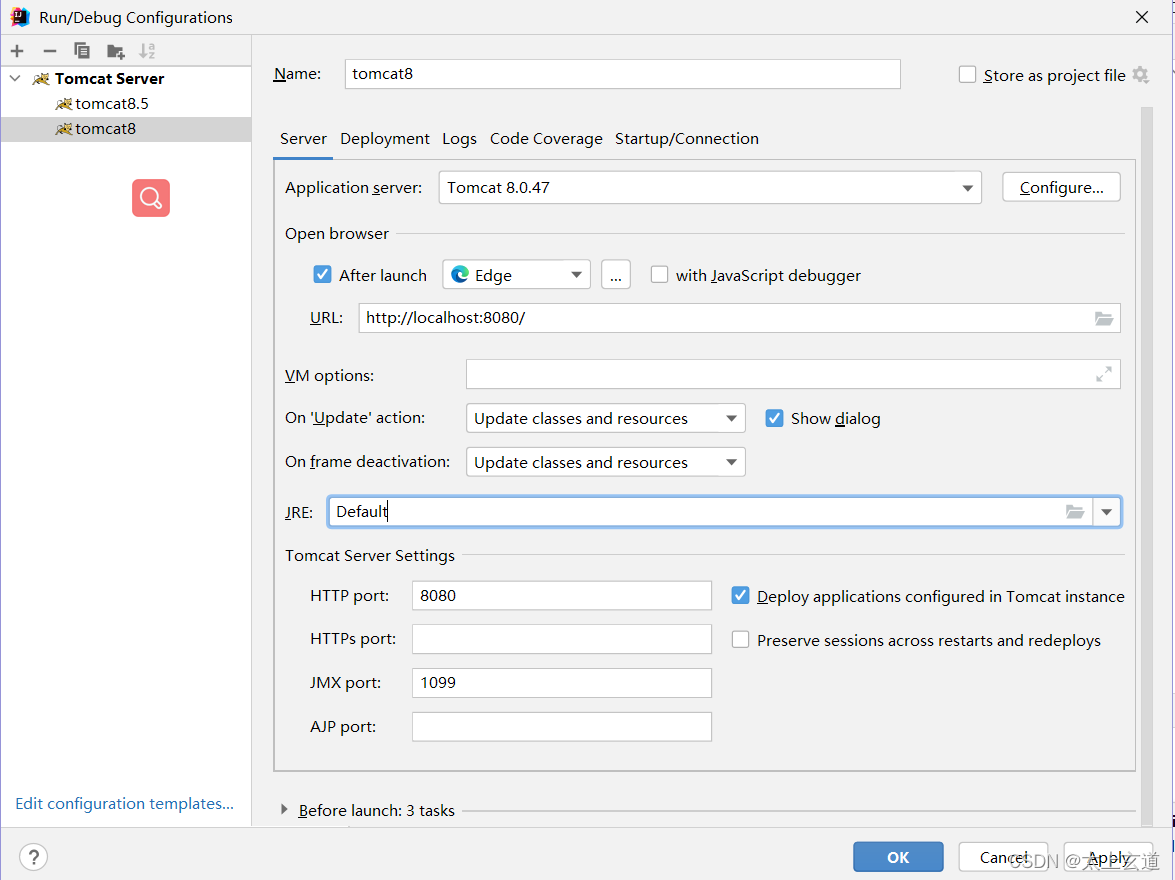The image size is (1175, 880).
Task: Confirm with the OK button
Action: click(898, 857)
